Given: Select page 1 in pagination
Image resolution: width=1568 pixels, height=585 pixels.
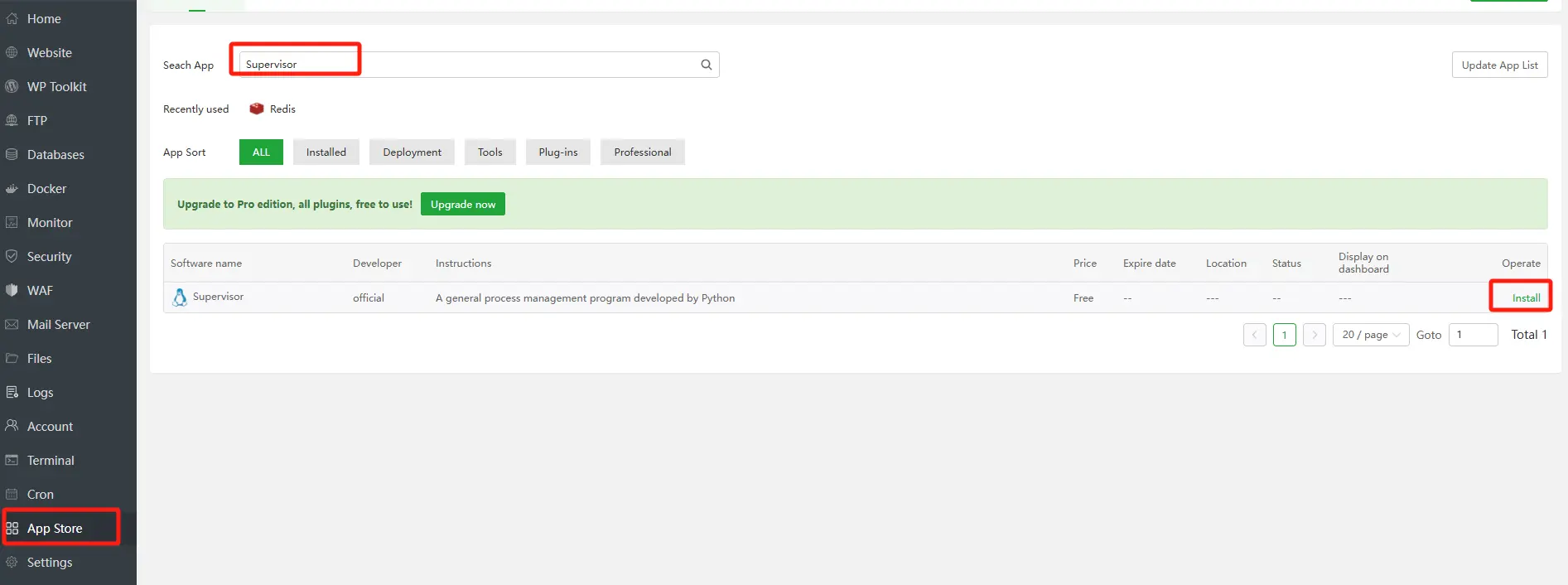Looking at the screenshot, I should pyautogui.click(x=1285, y=335).
